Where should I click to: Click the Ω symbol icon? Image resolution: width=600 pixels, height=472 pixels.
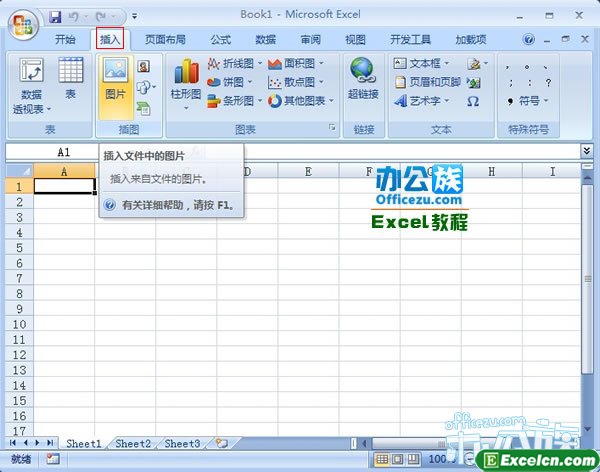pyautogui.click(x=473, y=101)
